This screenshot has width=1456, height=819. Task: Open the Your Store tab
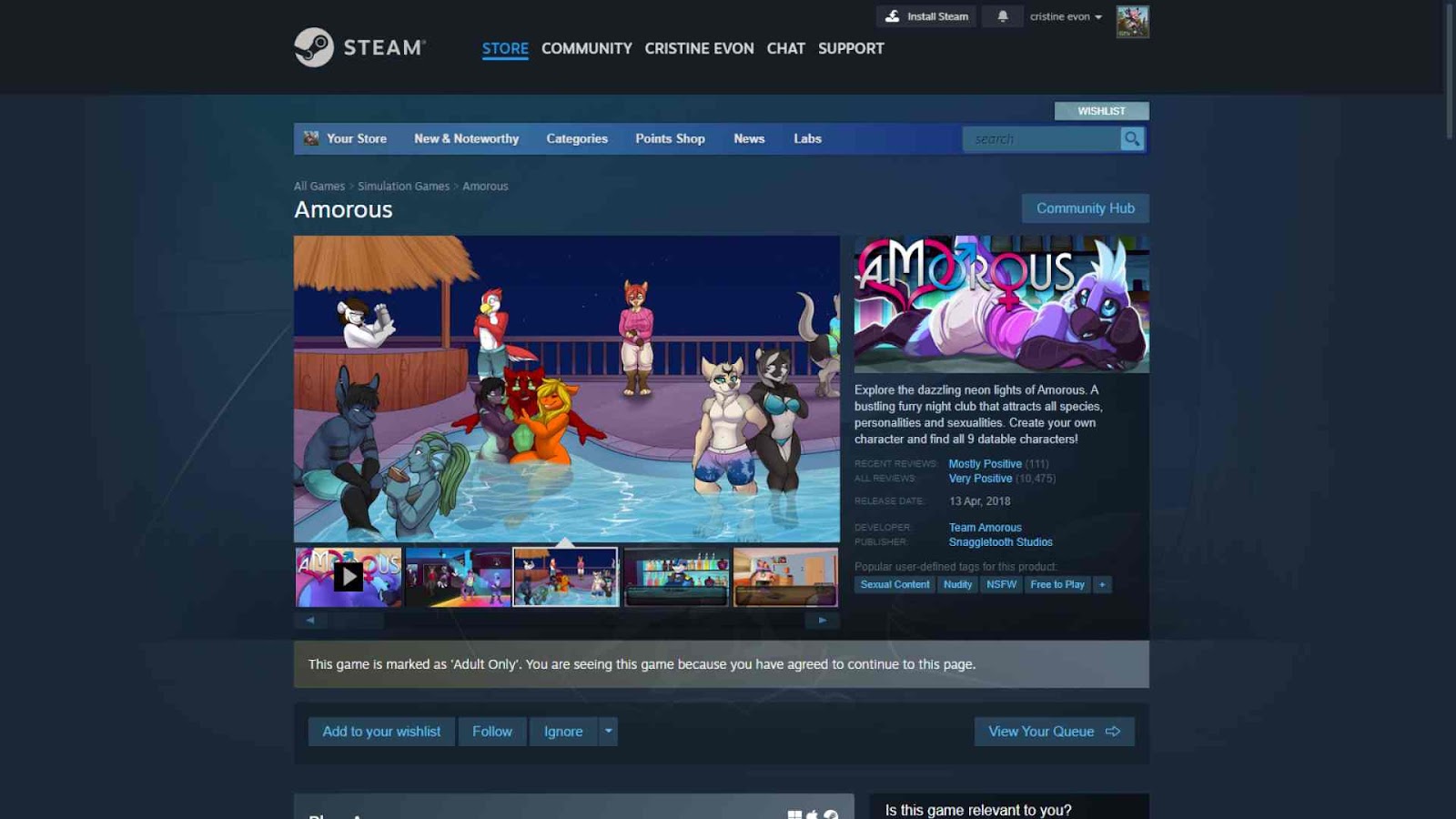coord(357,138)
